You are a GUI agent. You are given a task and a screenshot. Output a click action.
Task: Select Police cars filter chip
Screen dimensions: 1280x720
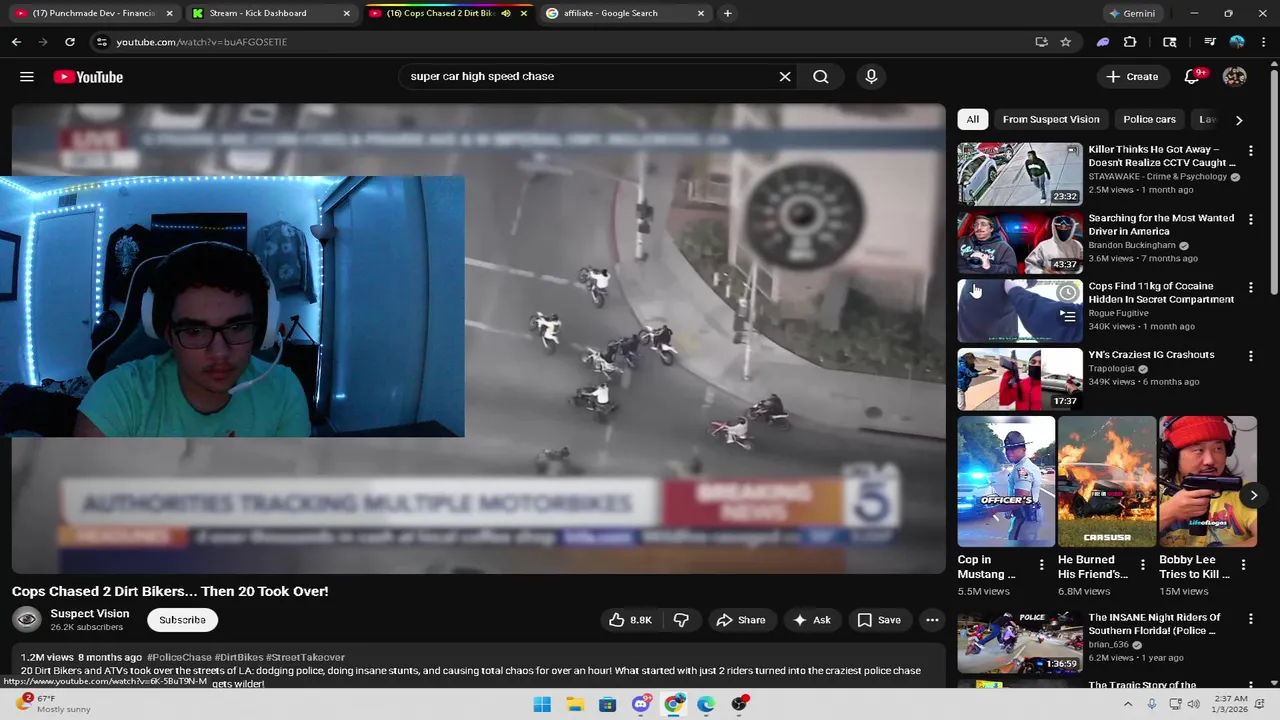[1149, 119]
